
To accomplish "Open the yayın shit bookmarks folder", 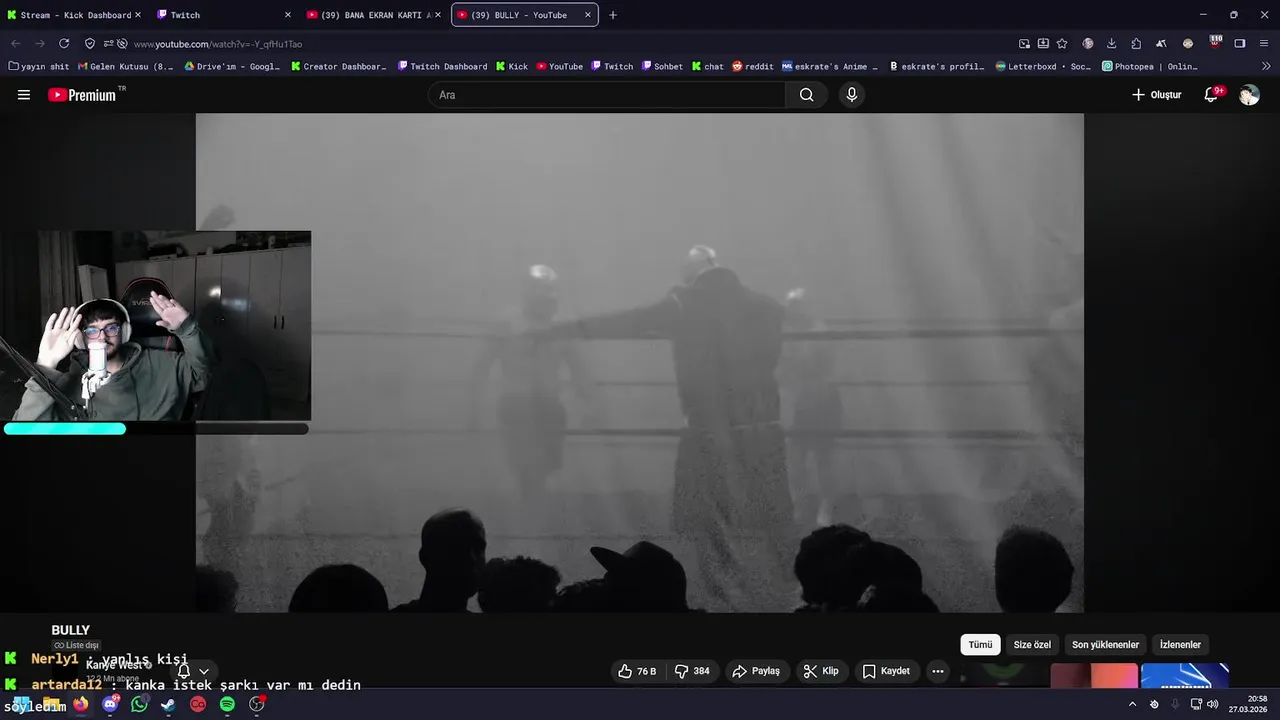I will pyautogui.click(x=39, y=66).
